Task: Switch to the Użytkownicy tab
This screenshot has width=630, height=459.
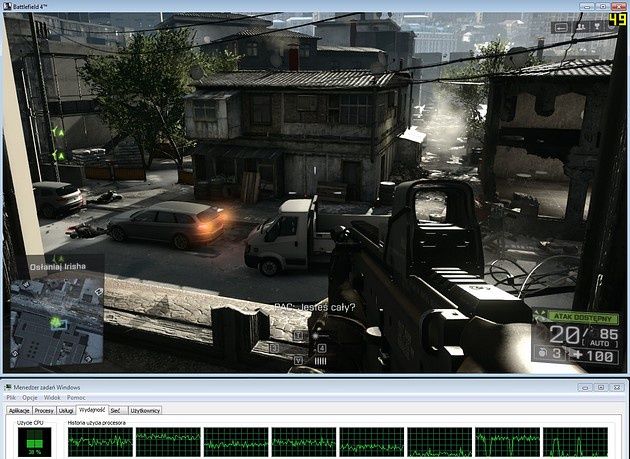Action: (x=145, y=410)
